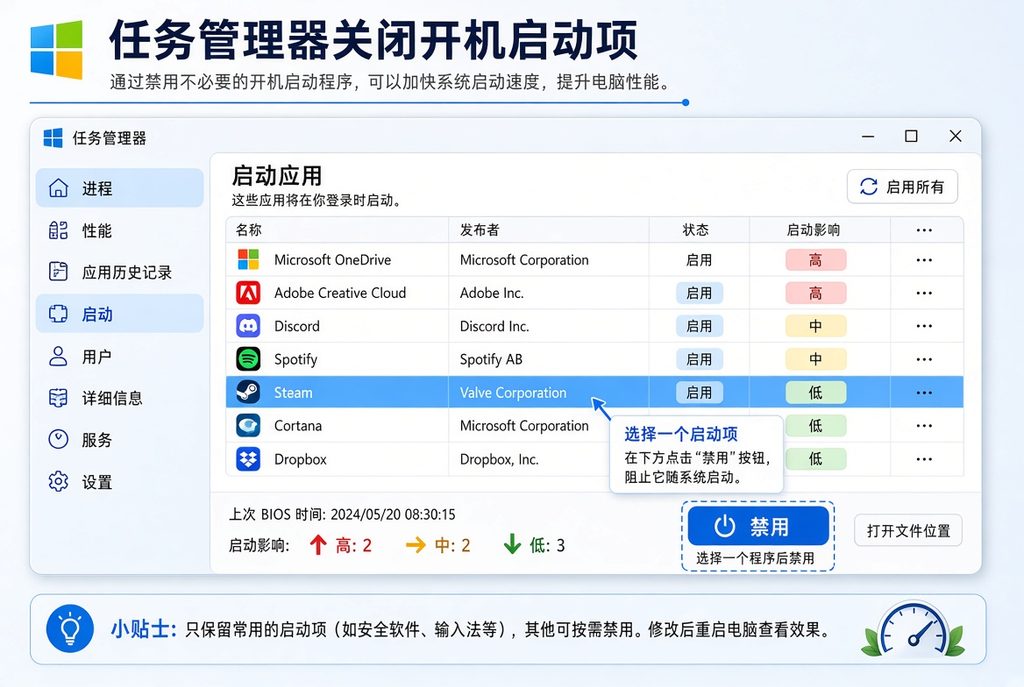Open more options for the Discord row

coord(924,326)
